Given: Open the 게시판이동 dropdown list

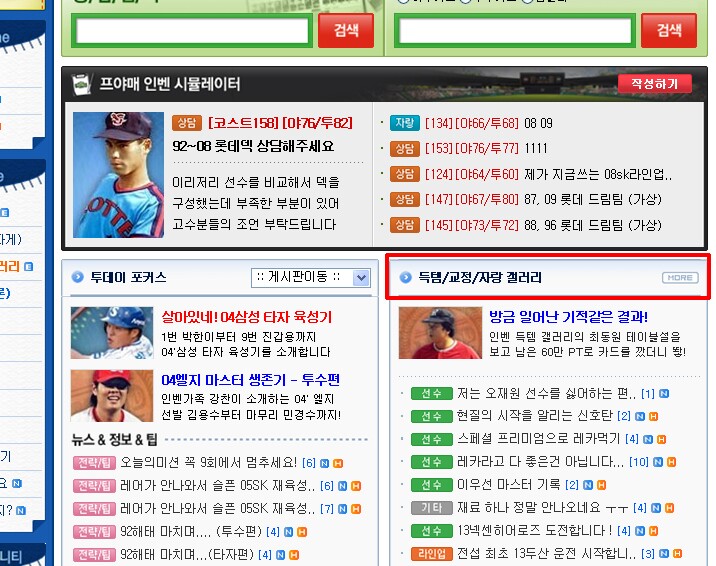Looking at the screenshot, I should tap(311, 277).
